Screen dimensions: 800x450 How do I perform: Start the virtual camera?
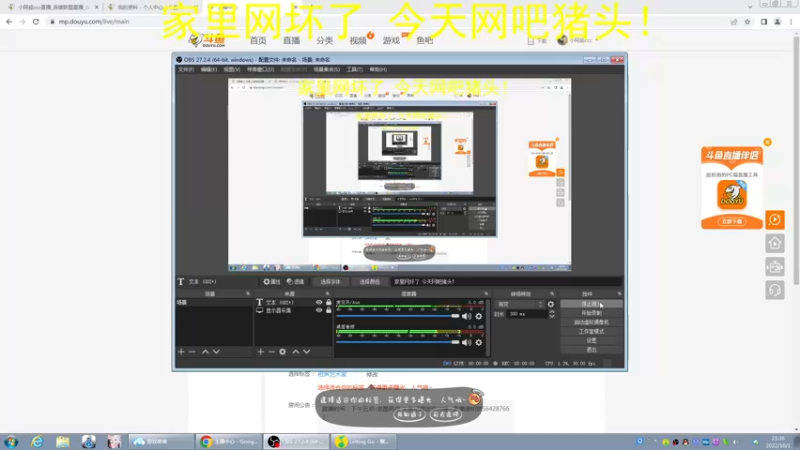pos(591,322)
